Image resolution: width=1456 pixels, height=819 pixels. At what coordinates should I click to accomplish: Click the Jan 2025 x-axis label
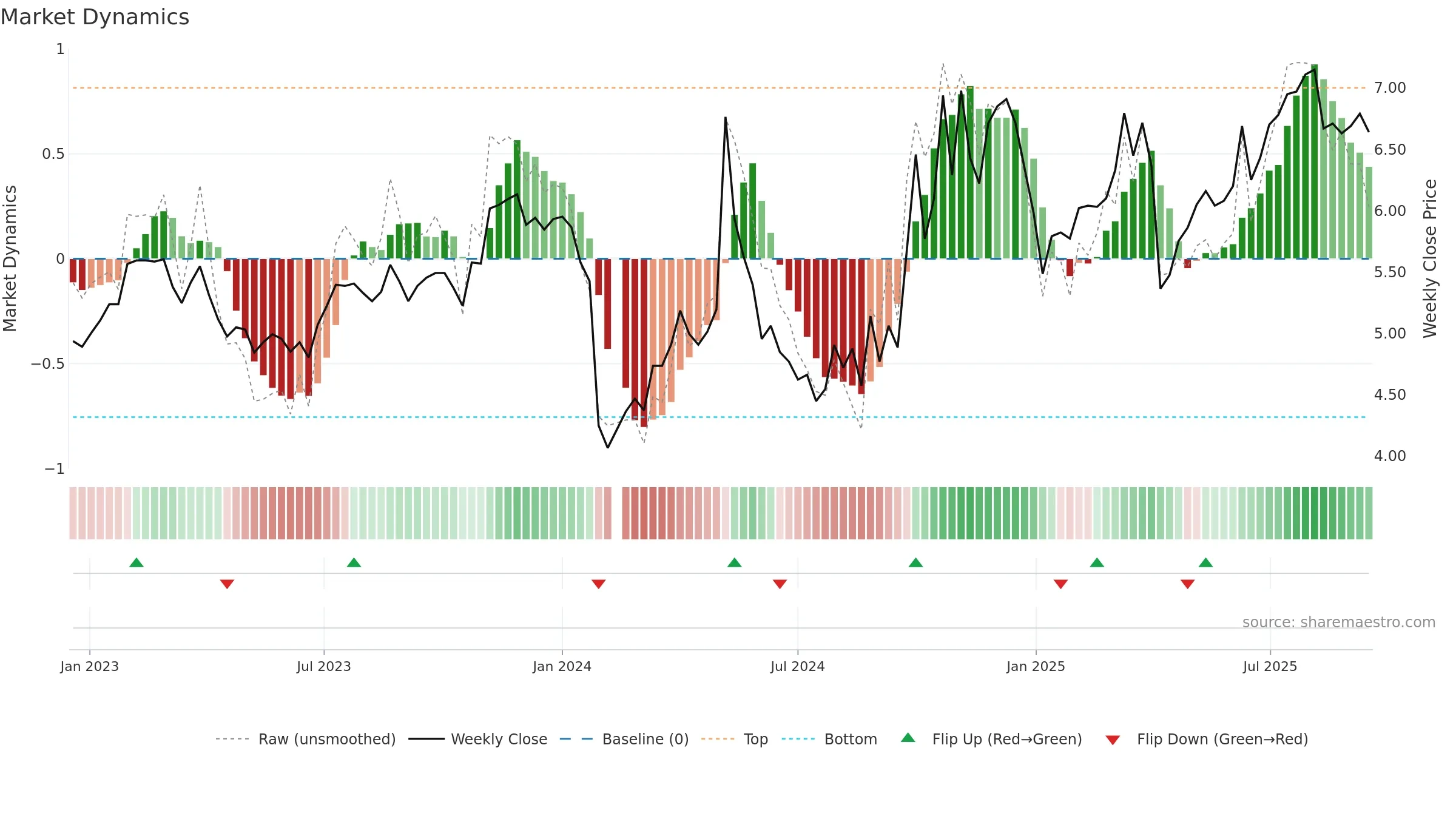point(1036,666)
